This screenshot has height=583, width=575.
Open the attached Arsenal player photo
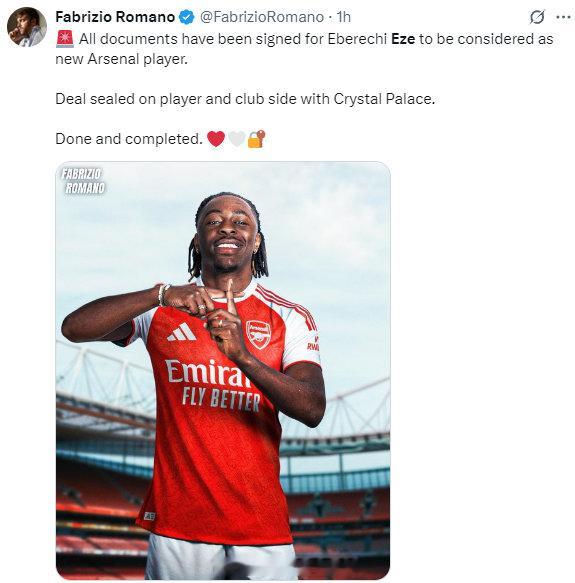tap(223, 370)
